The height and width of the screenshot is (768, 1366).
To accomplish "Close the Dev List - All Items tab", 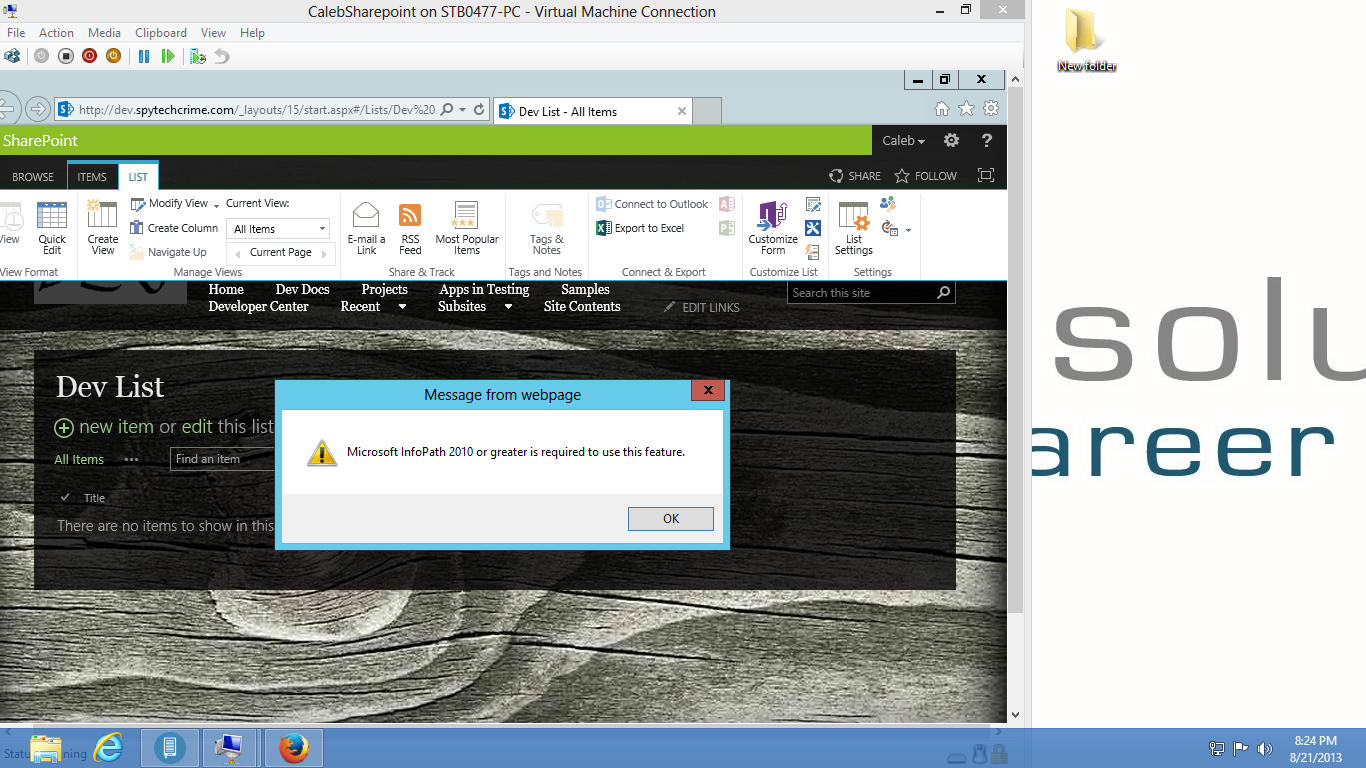I will [682, 111].
